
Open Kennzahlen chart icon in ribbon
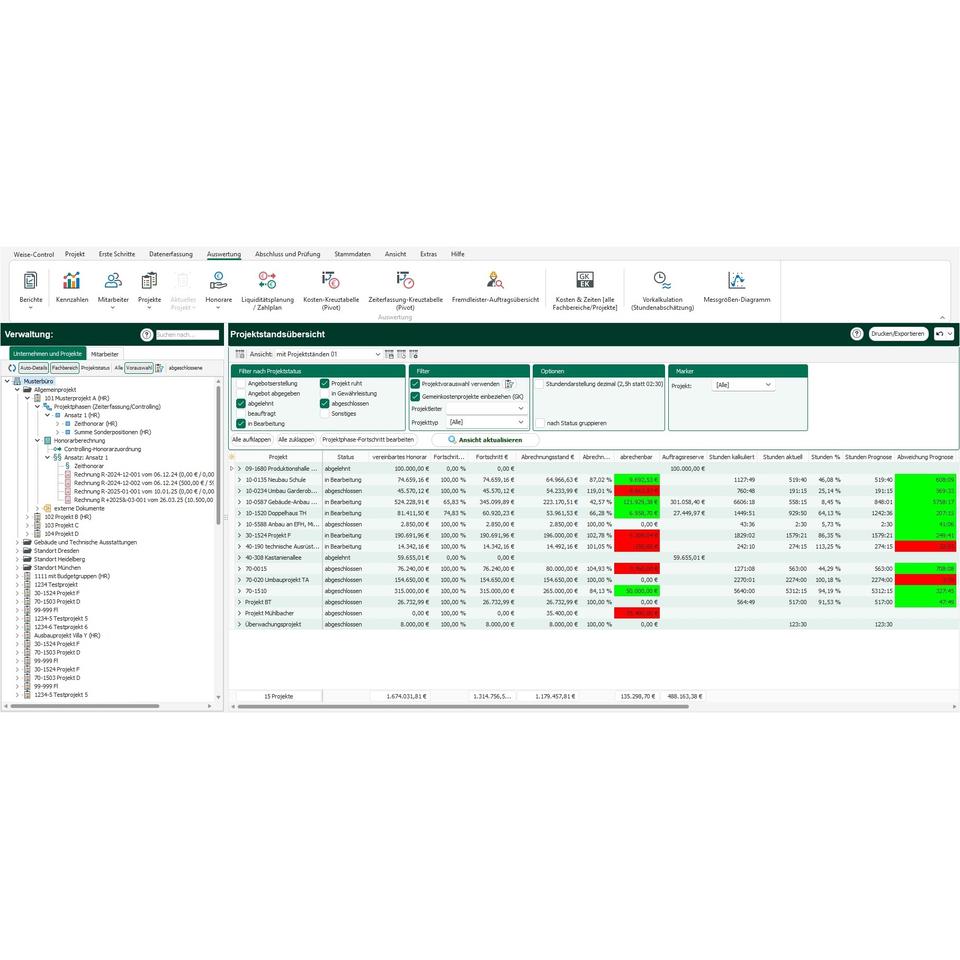click(x=72, y=281)
